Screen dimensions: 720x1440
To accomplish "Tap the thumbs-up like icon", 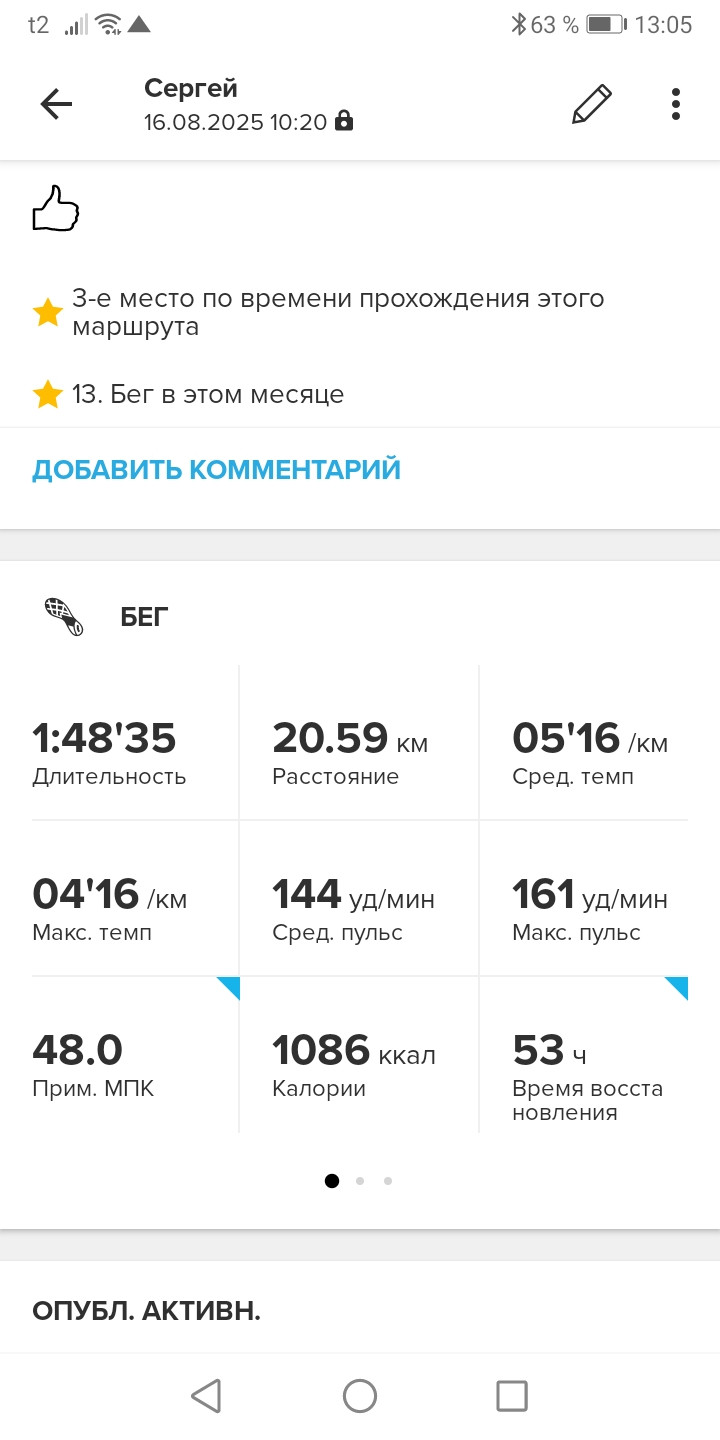I will coord(55,209).
